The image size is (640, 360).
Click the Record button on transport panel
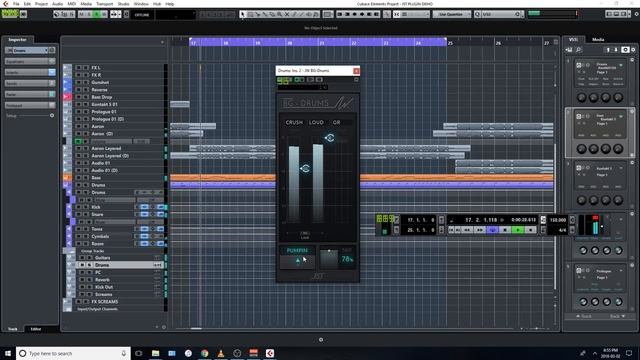pos(530,230)
